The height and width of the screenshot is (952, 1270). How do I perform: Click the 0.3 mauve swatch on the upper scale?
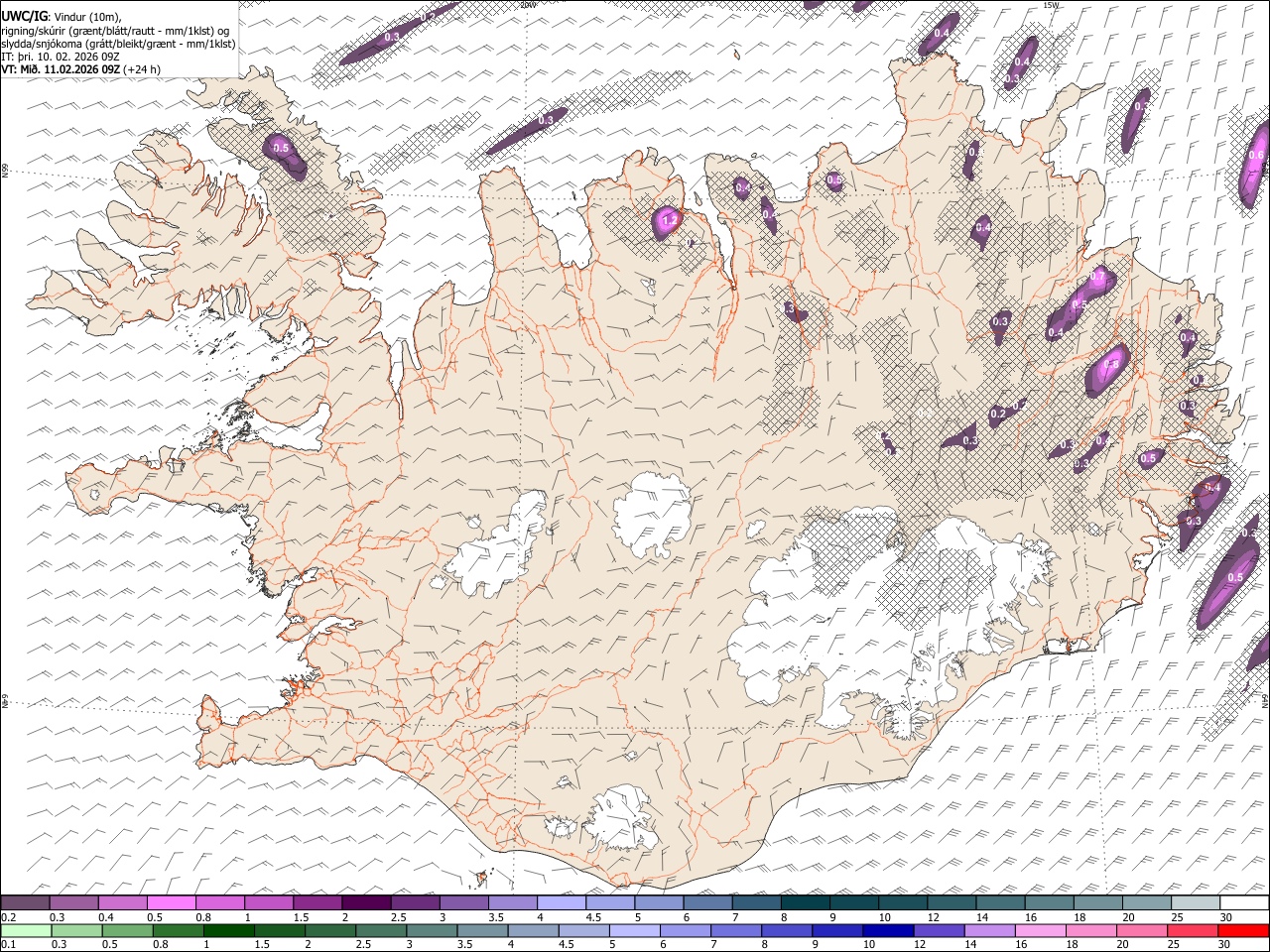73,902
